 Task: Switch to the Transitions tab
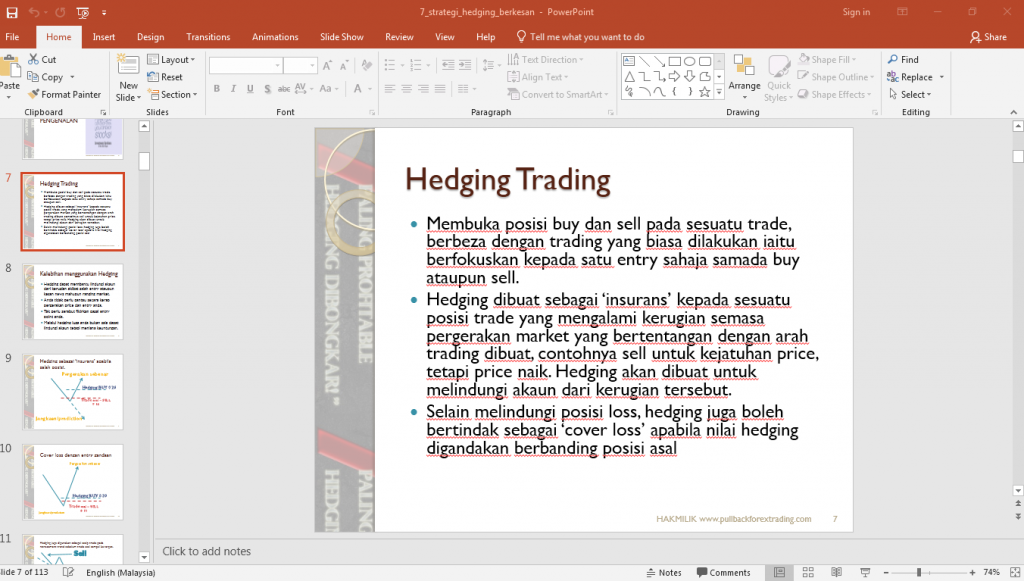click(208, 37)
